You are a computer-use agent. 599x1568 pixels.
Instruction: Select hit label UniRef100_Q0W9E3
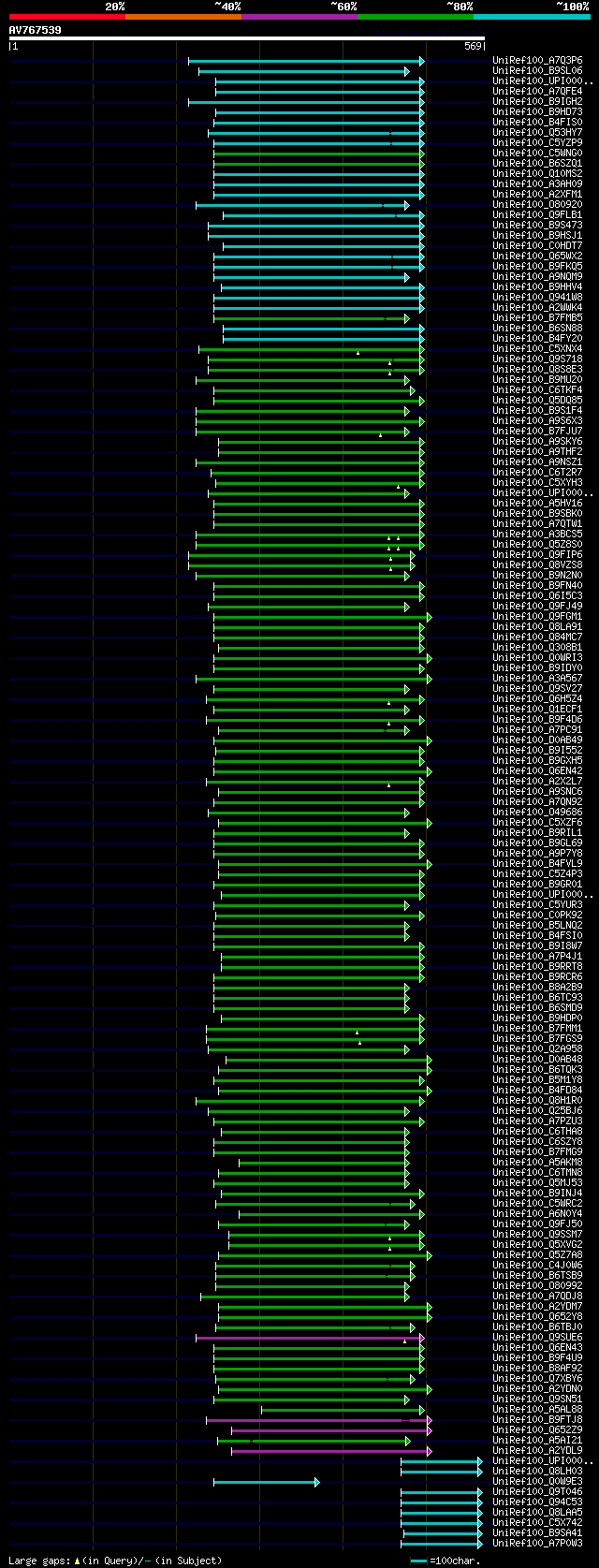[x=537, y=1482]
